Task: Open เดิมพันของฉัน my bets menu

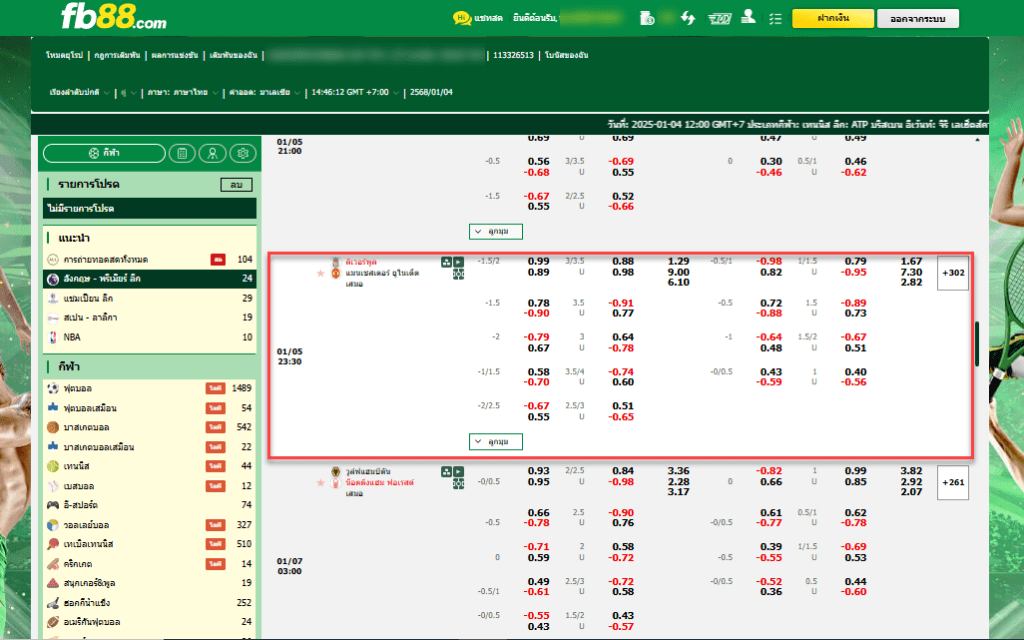Action: click(x=233, y=56)
